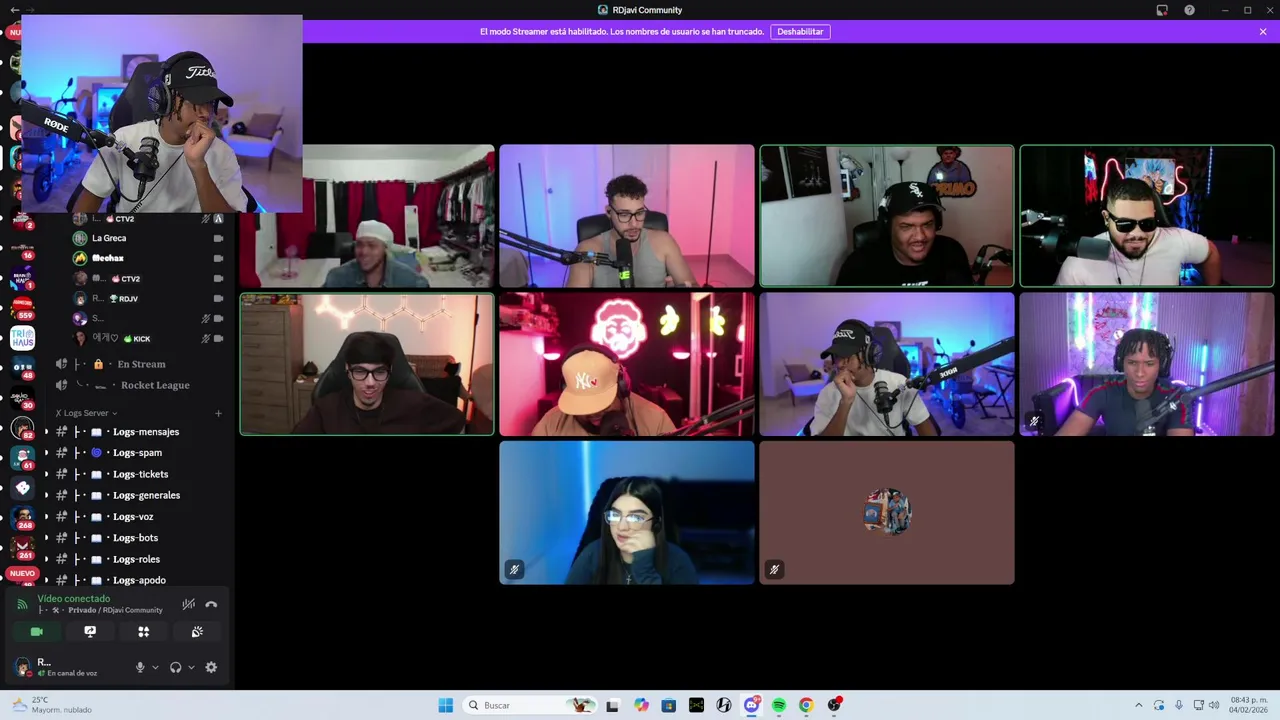The height and width of the screenshot is (720, 1280).
Task: Click Deshabilitar streamer mode button
Action: (800, 32)
